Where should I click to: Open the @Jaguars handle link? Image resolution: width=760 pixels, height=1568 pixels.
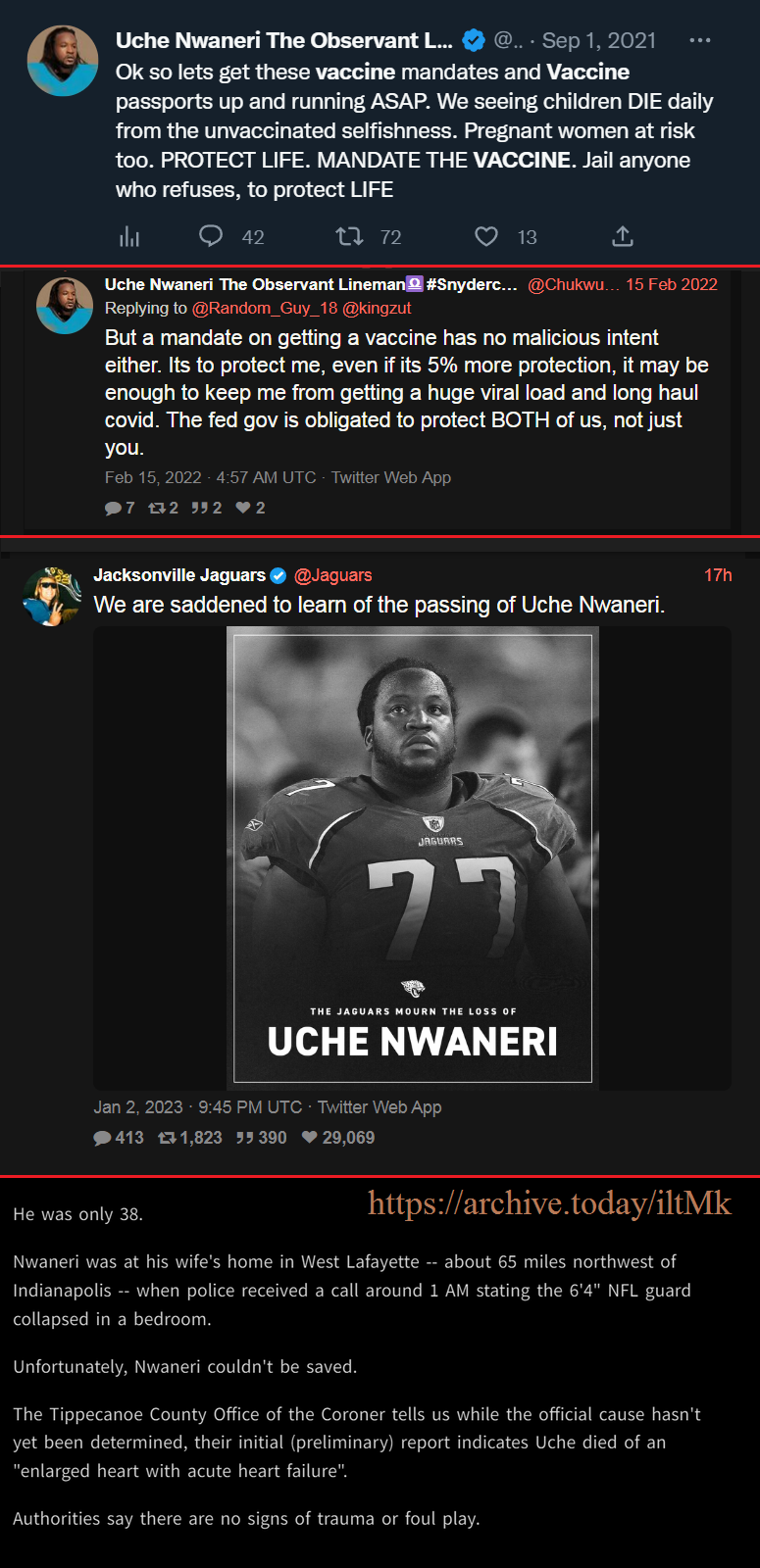tap(333, 575)
